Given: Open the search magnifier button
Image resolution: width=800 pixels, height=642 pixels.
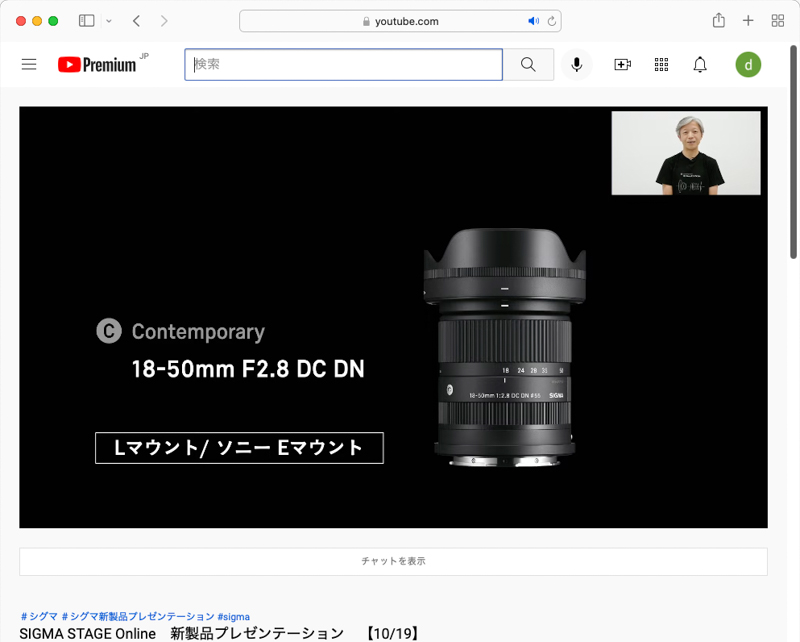Looking at the screenshot, I should [528, 64].
